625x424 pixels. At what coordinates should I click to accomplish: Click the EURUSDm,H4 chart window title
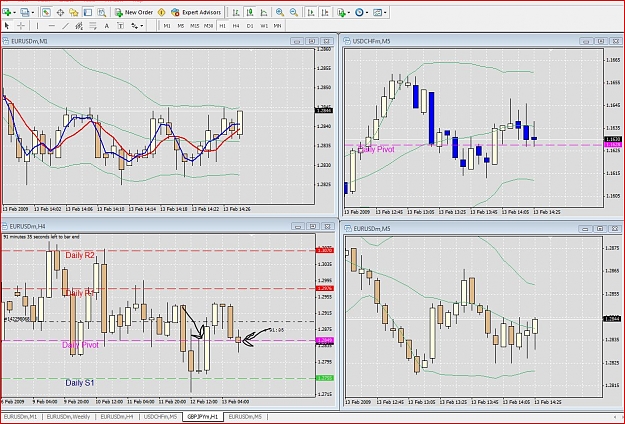[27, 226]
